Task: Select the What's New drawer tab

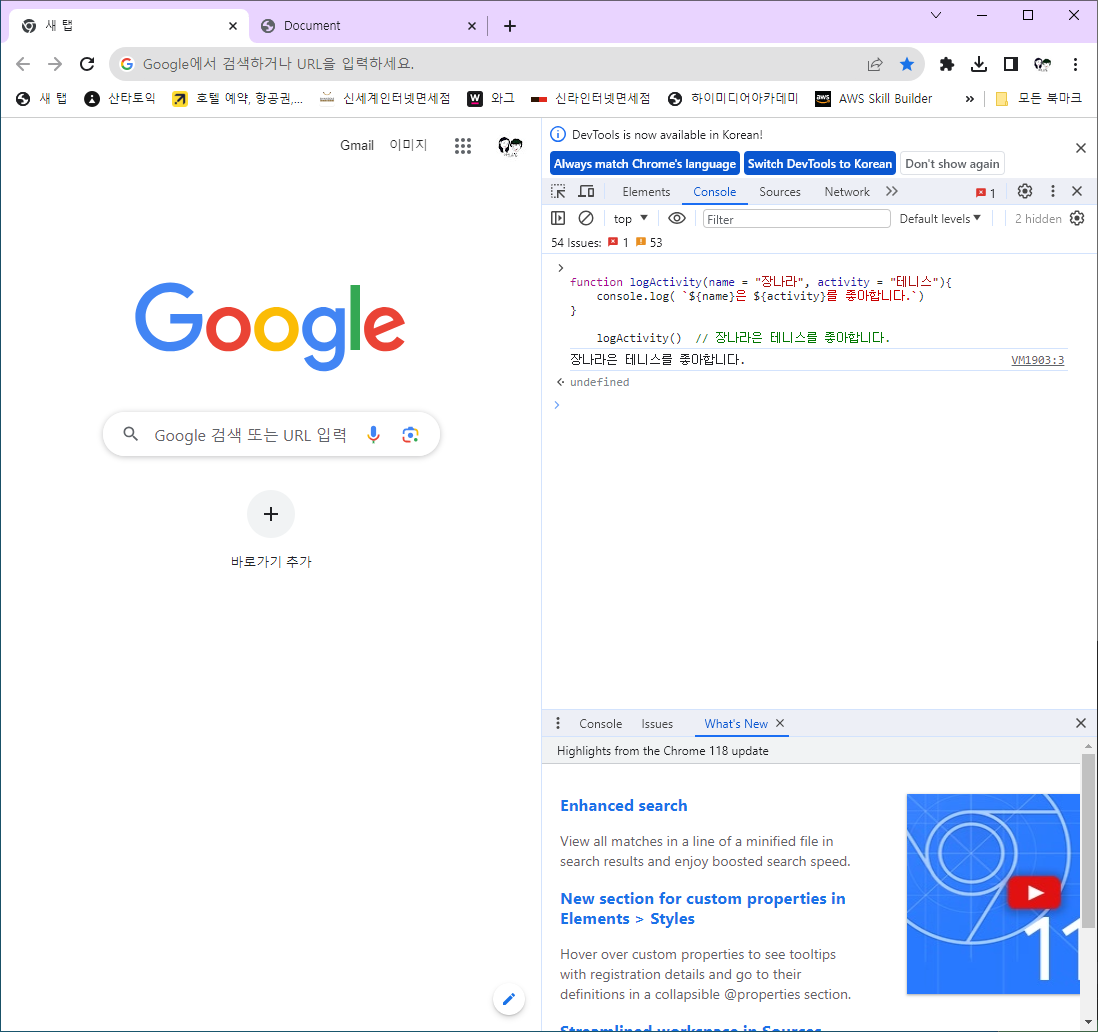Action: (x=736, y=724)
